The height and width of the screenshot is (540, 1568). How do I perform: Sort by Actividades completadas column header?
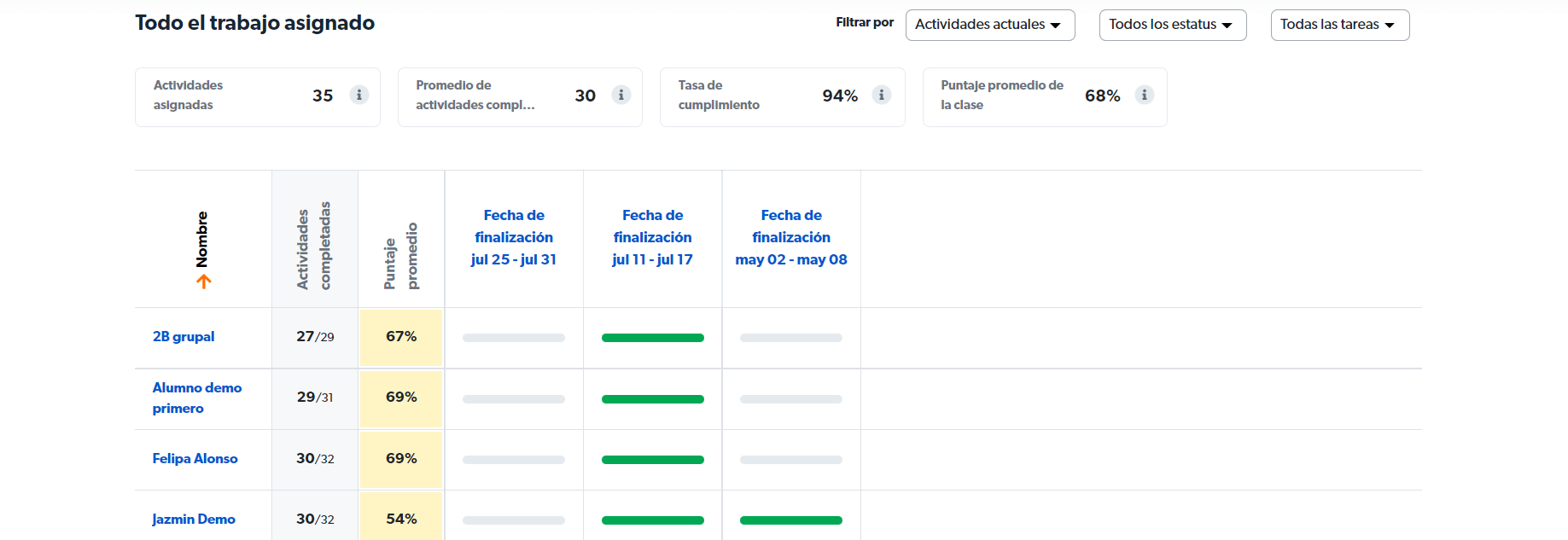coord(314,246)
